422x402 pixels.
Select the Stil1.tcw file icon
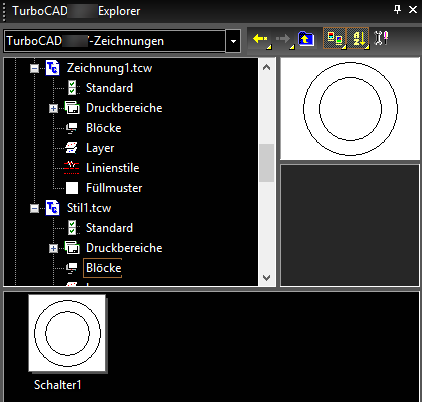52,208
